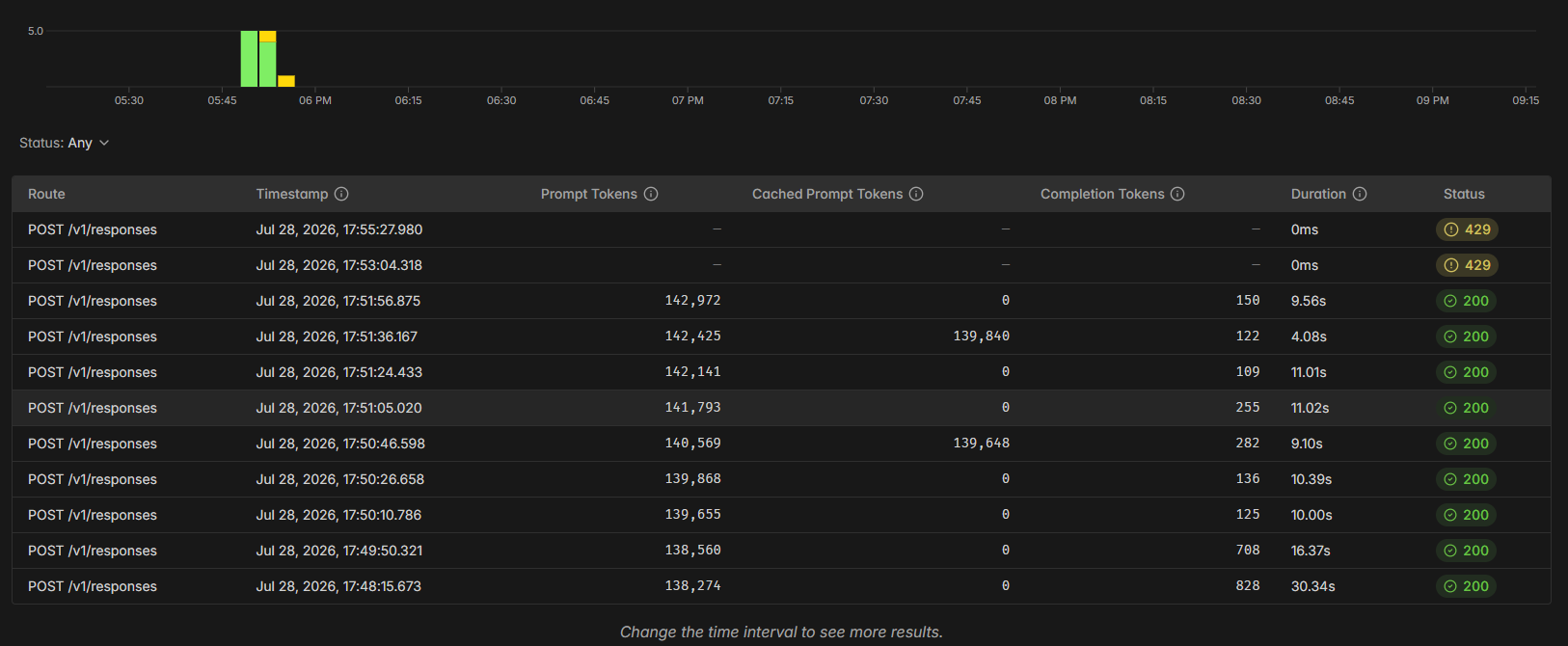Click duration value 4.08s
The image size is (1568, 646).
coord(1309,336)
